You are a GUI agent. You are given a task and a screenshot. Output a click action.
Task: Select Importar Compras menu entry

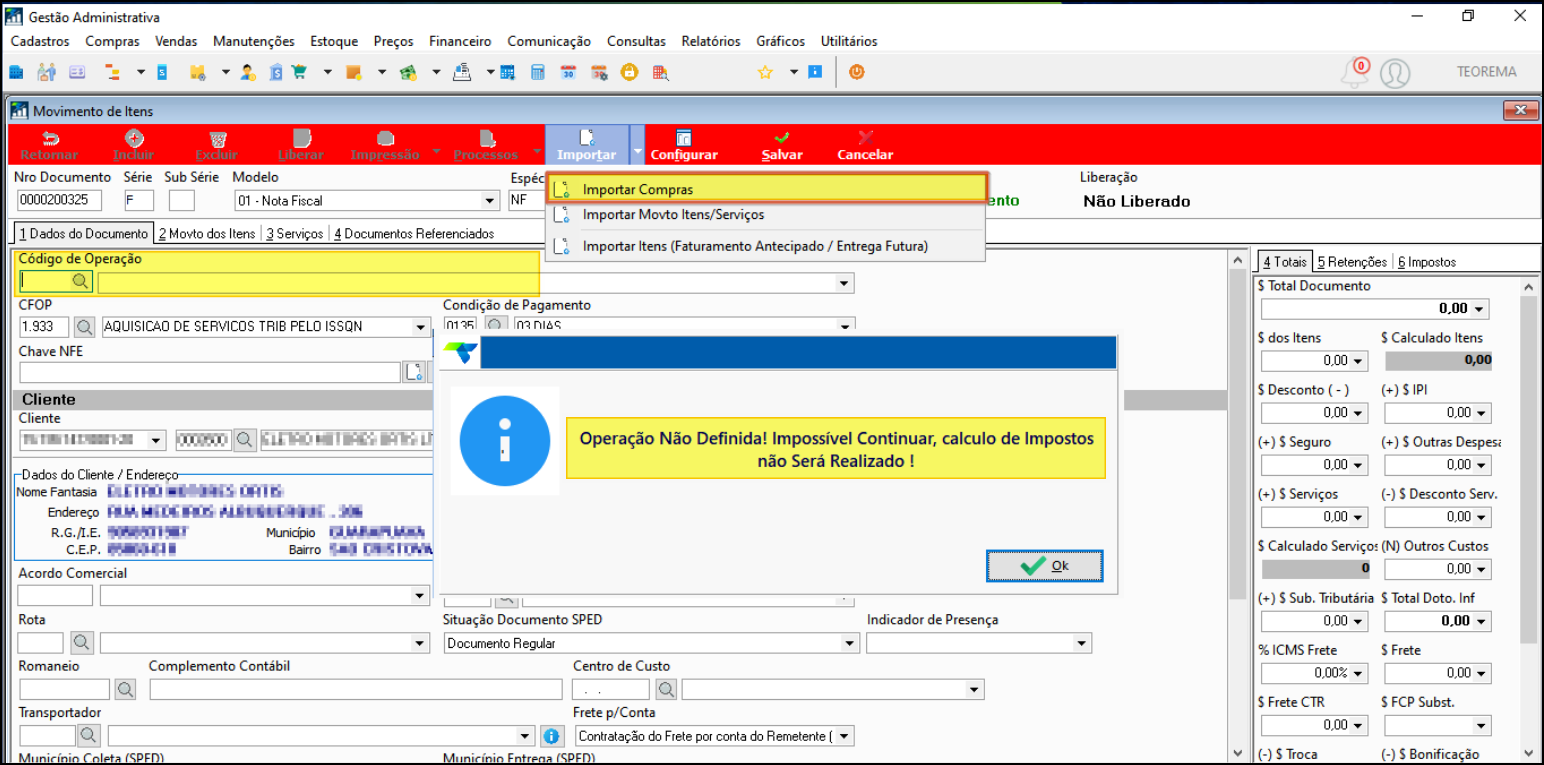pos(766,188)
